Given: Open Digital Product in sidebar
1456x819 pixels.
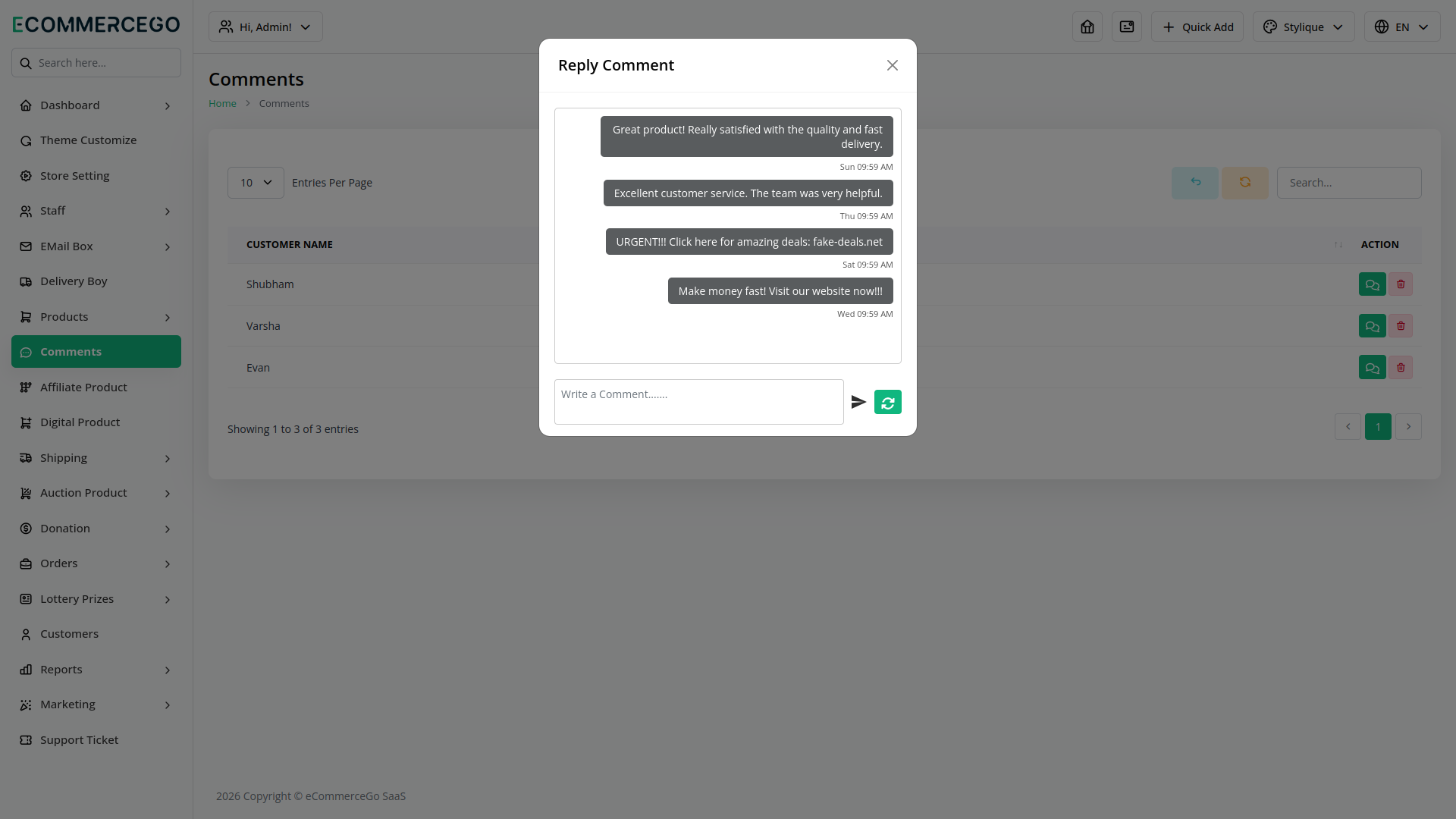Looking at the screenshot, I should coord(96,422).
